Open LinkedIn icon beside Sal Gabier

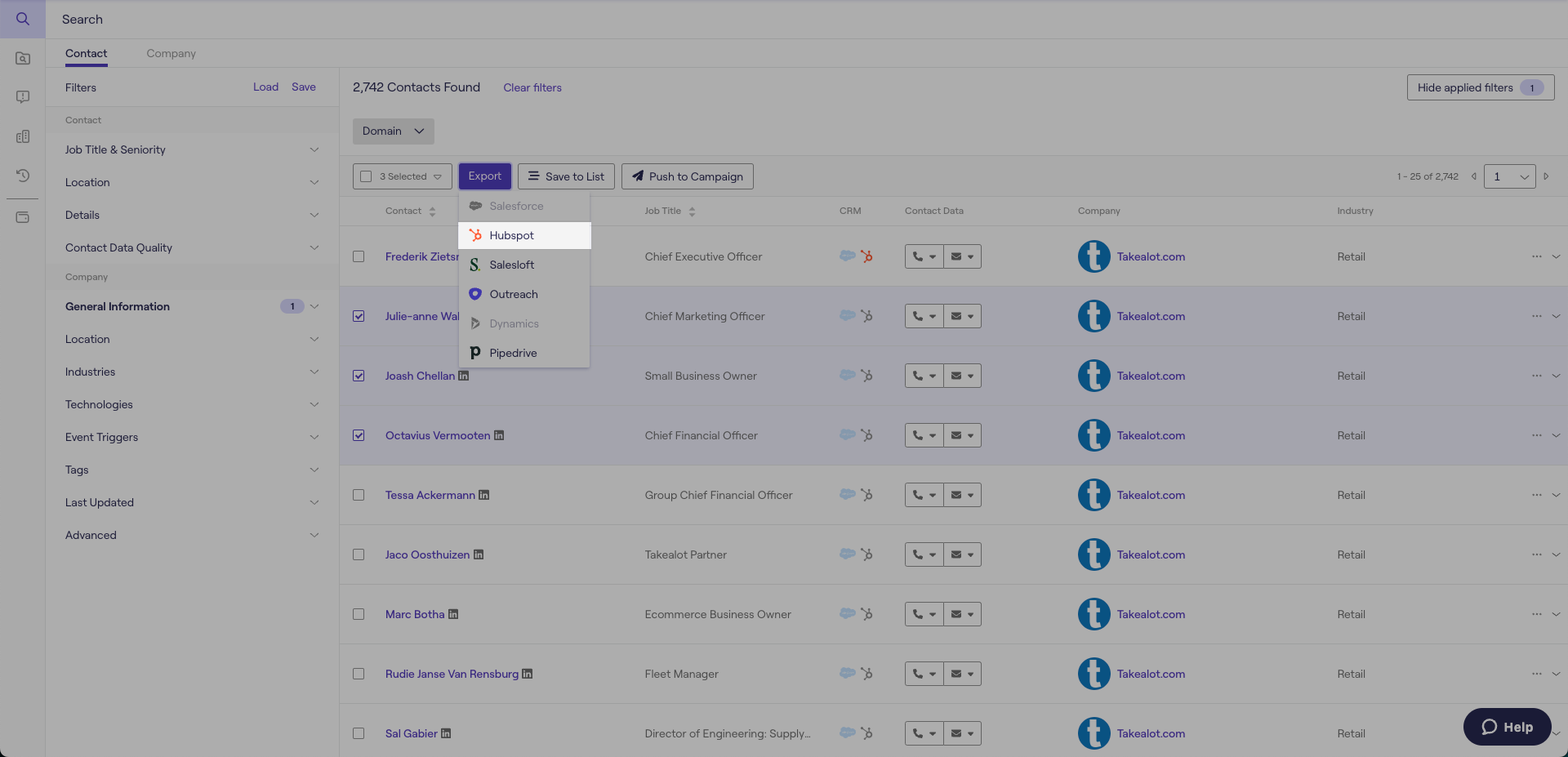pyautogui.click(x=446, y=733)
